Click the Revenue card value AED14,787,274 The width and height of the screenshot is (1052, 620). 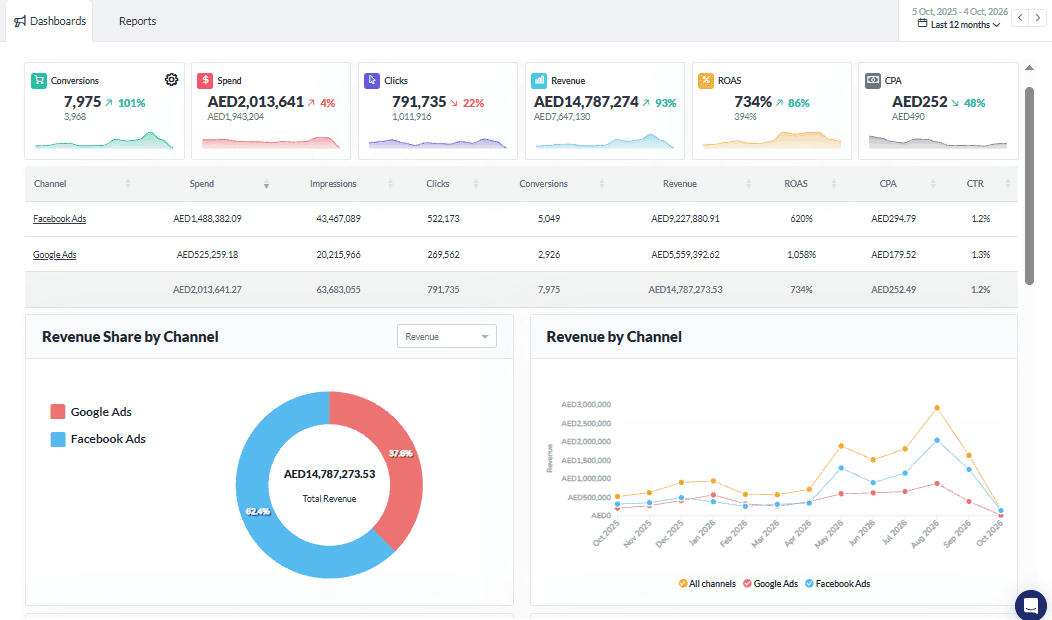pos(586,102)
